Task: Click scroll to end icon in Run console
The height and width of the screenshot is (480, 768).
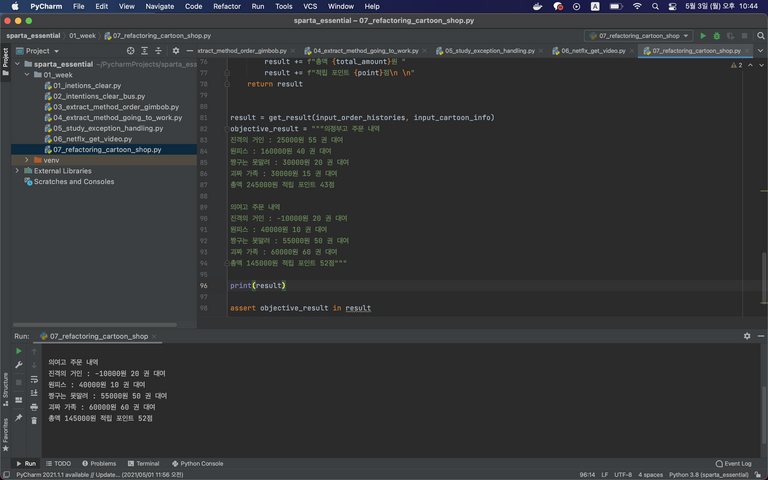Action: click(x=34, y=393)
